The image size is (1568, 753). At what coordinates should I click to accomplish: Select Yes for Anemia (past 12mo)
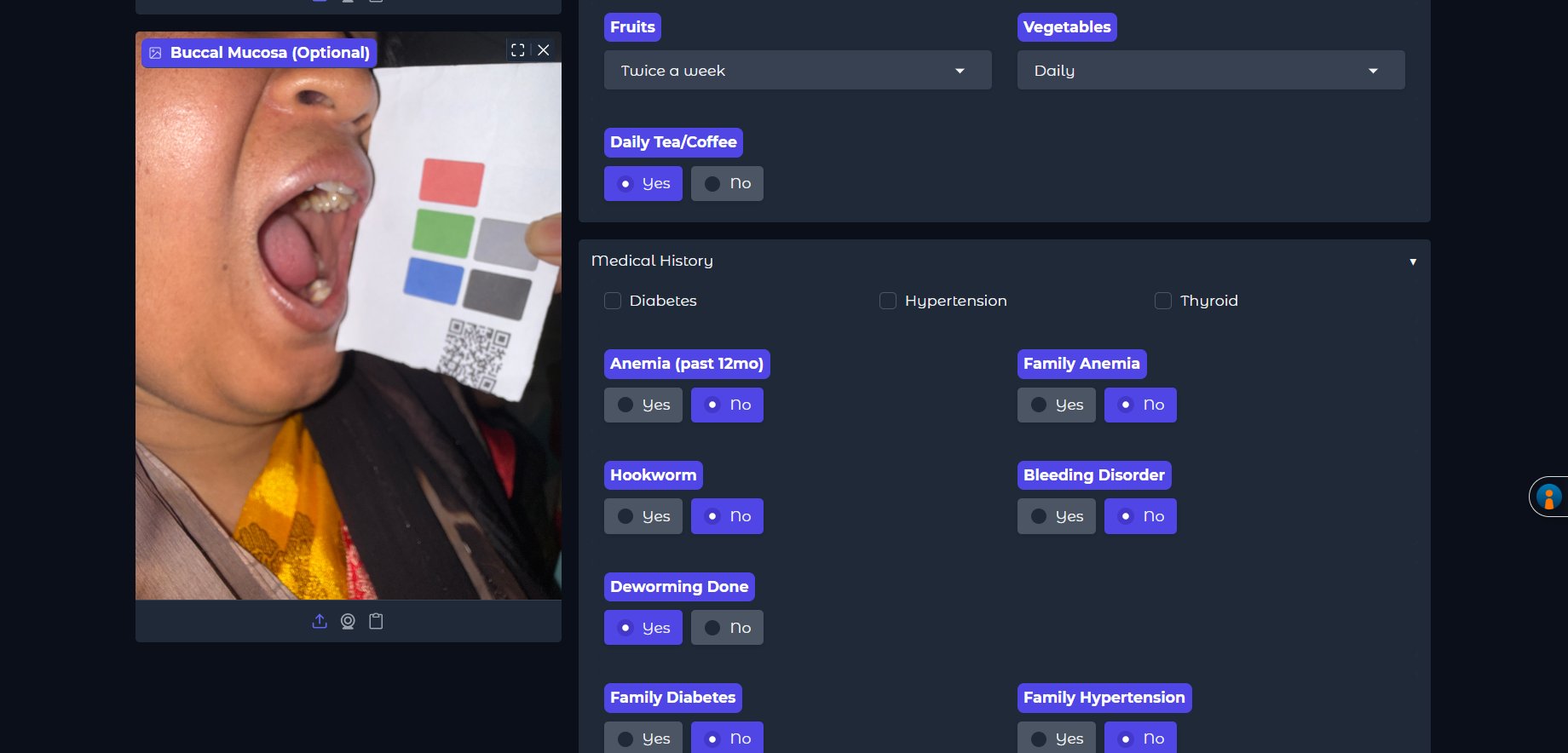643,405
